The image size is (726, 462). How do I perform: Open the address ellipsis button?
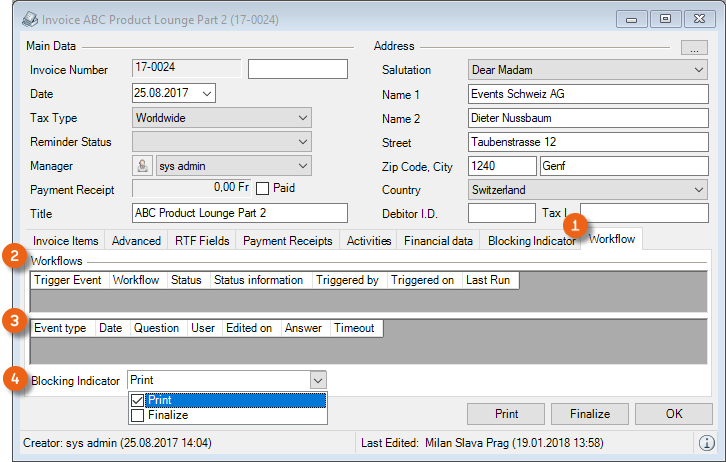point(693,47)
